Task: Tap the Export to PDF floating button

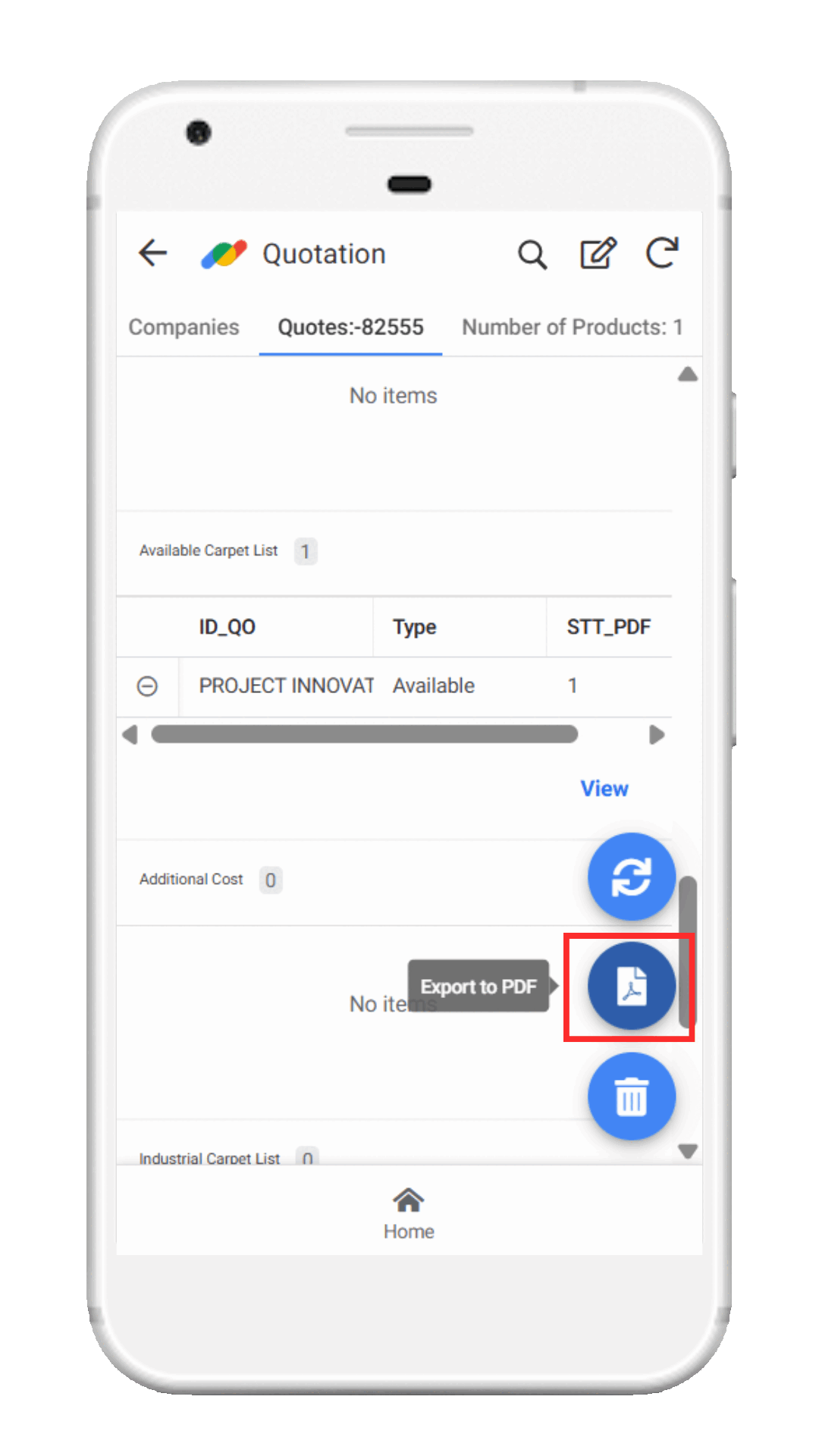Action: (x=632, y=986)
